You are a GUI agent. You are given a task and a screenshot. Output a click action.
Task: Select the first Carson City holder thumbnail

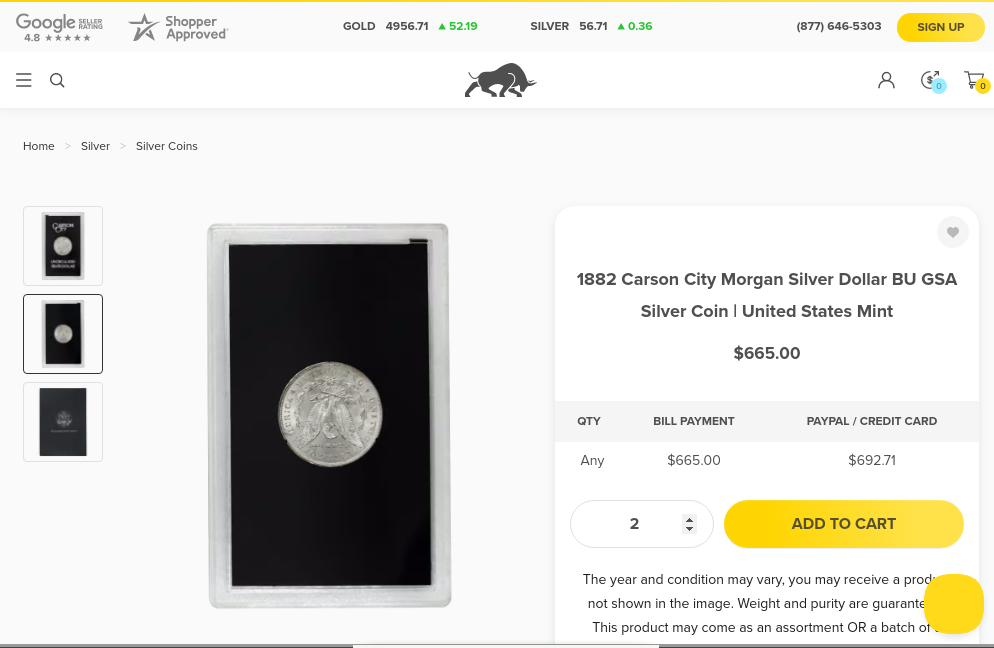click(63, 246)
